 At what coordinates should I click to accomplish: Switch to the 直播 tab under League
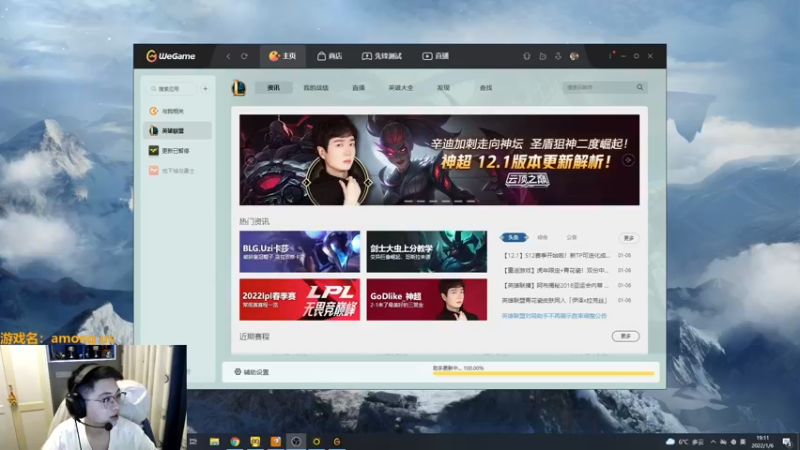coord(359,88)
